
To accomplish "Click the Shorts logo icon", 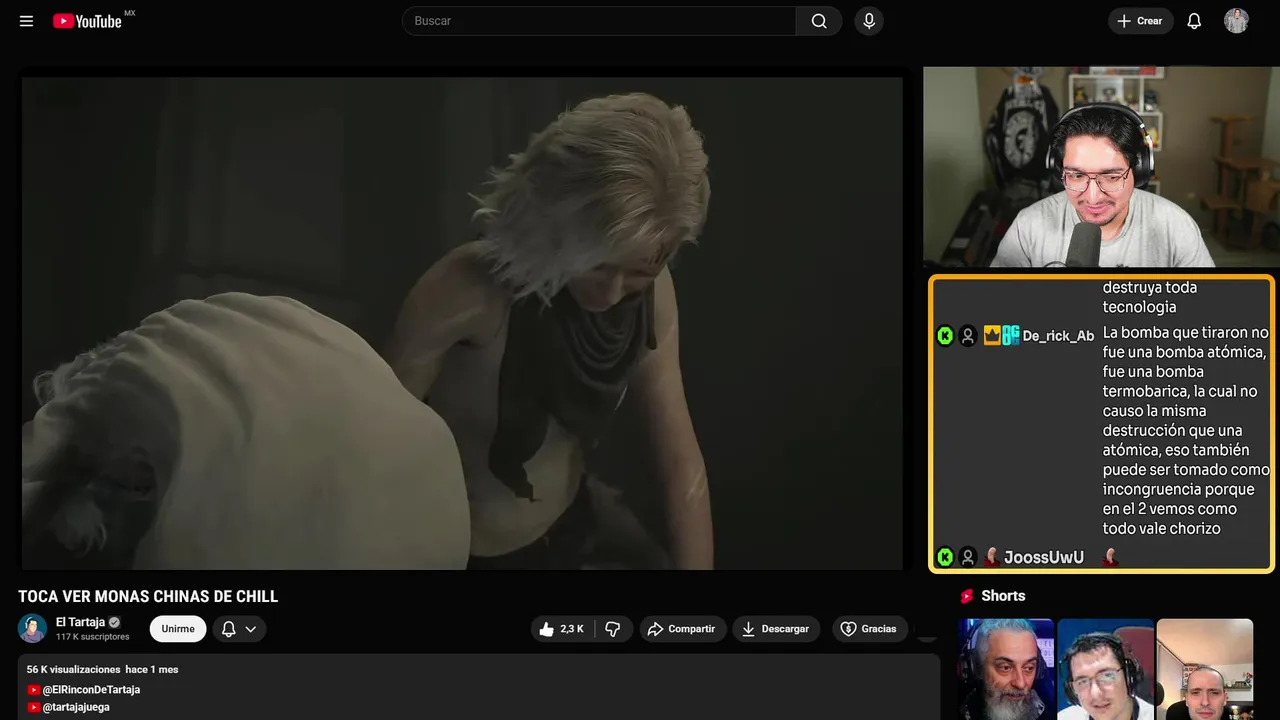I will click(x=967, y=596).
